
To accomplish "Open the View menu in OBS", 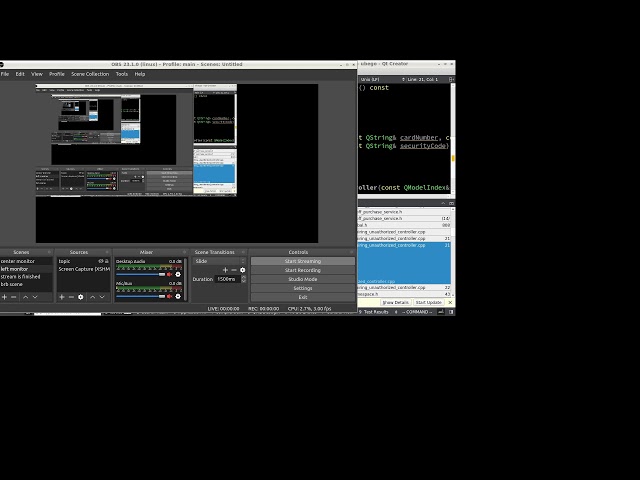I will click(37, 74).
